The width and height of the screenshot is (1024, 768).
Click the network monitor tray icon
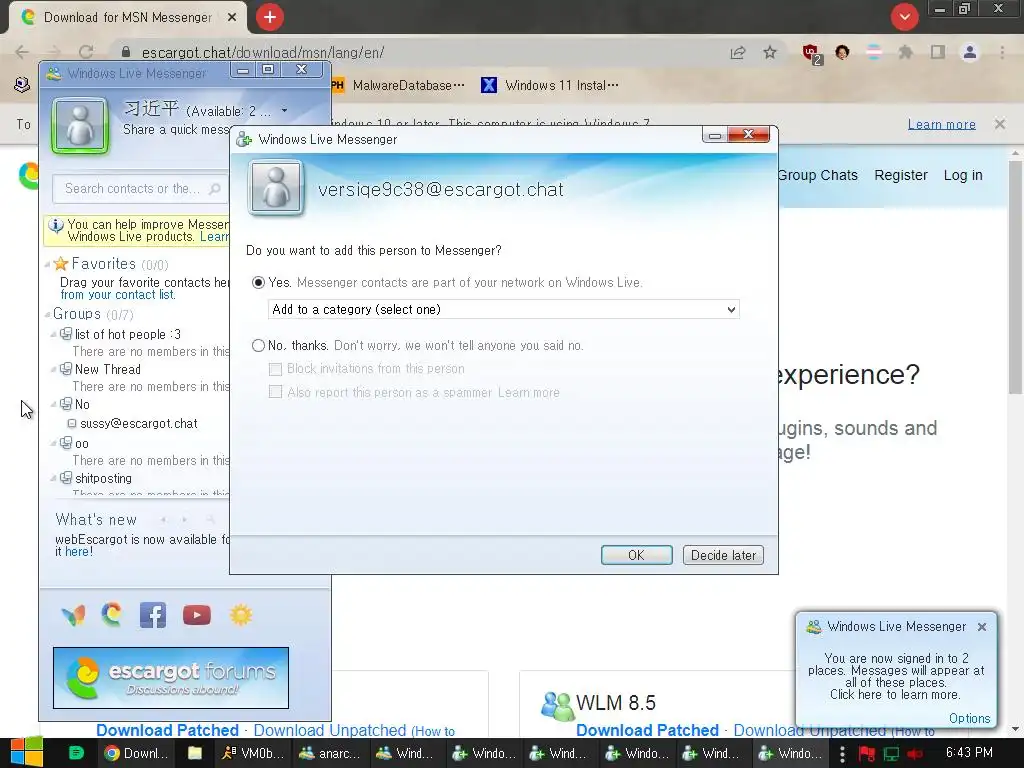(891, 754)
